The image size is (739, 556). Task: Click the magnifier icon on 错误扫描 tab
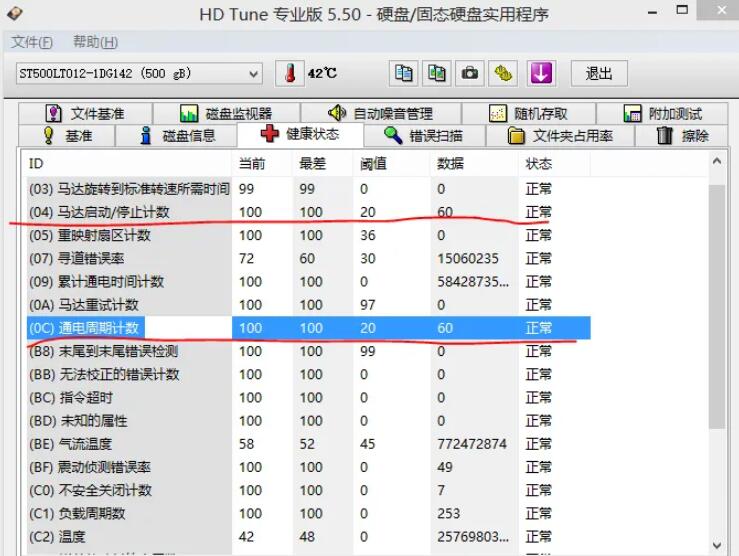393,135
